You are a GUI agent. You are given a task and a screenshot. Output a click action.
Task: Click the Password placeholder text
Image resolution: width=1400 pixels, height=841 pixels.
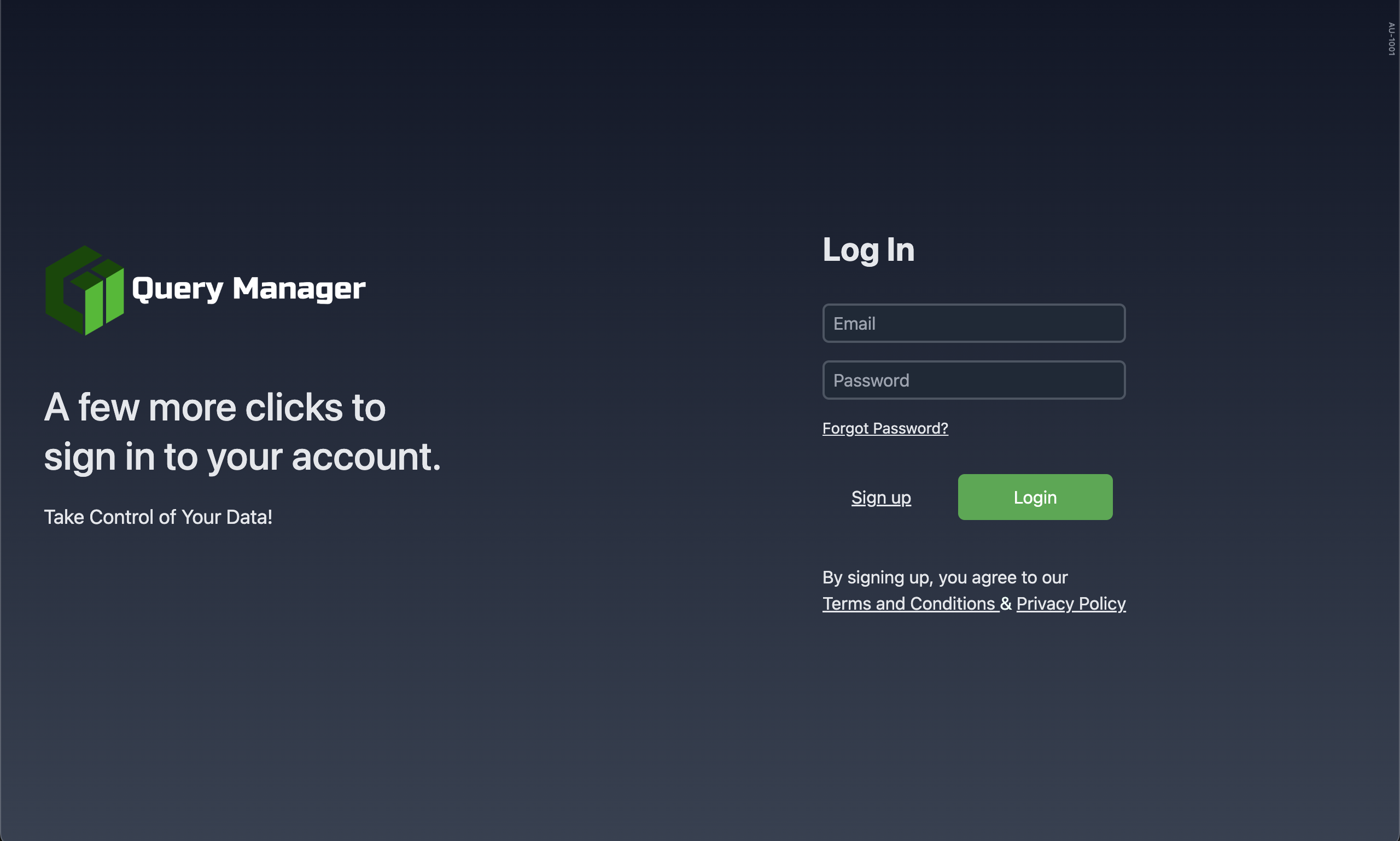[871, 379]
